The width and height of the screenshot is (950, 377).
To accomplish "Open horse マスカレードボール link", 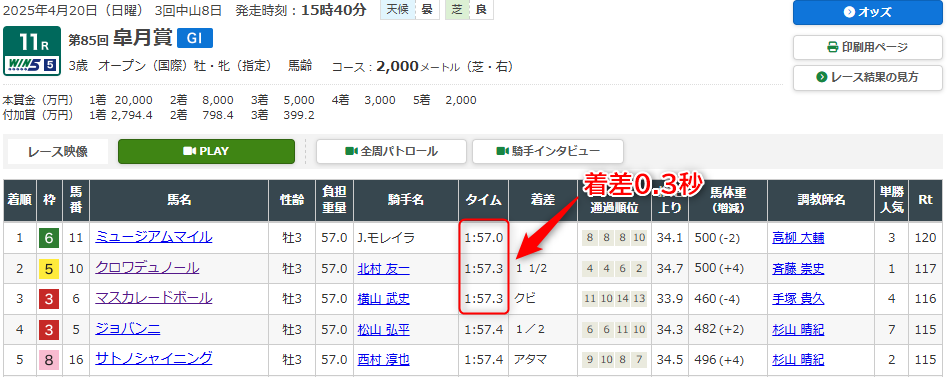I will [154, 298].
